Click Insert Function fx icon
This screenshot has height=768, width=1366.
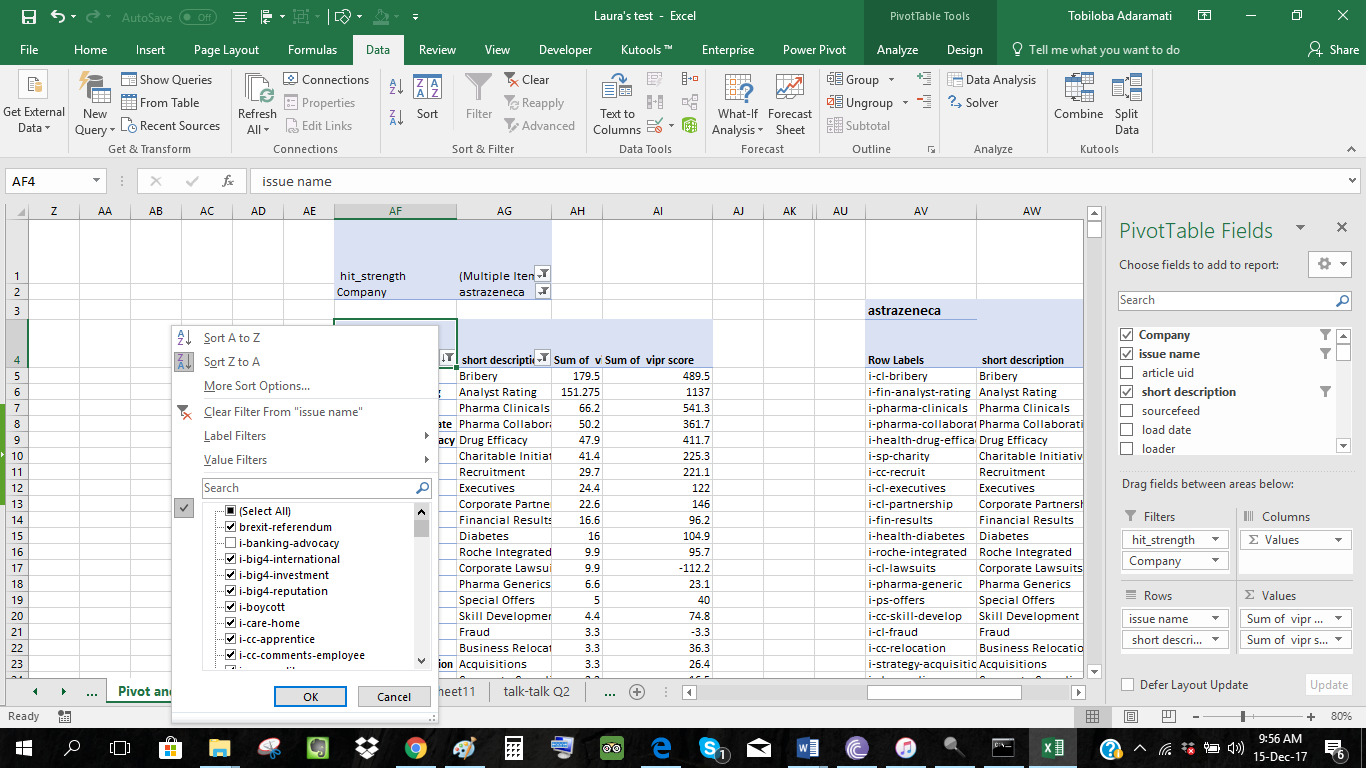coord(228,181)
